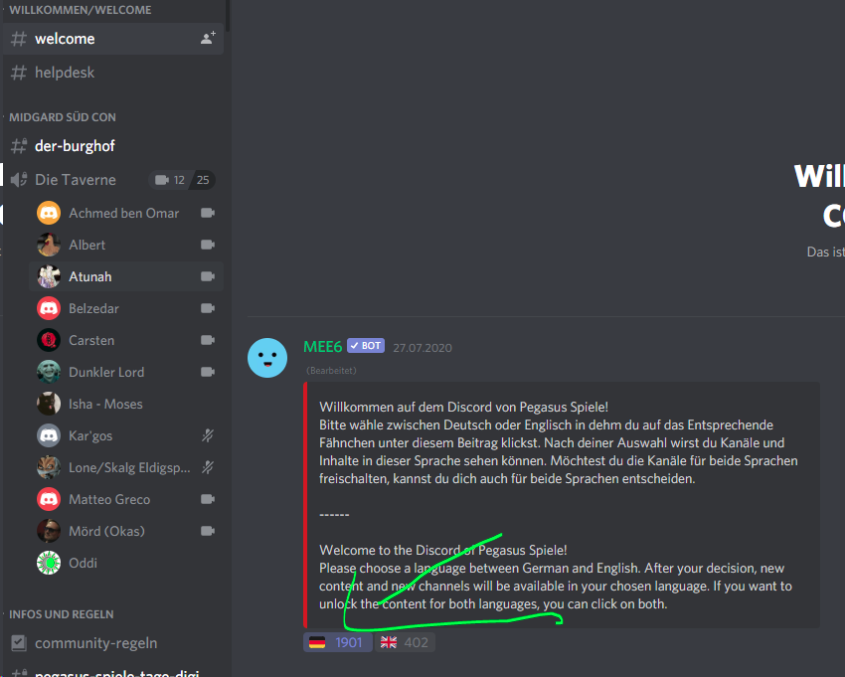Viewport: 845px width, 677px height.
Task: Click the muted microphone icon beside Kar'gos
Action: [x=208, y=436]
